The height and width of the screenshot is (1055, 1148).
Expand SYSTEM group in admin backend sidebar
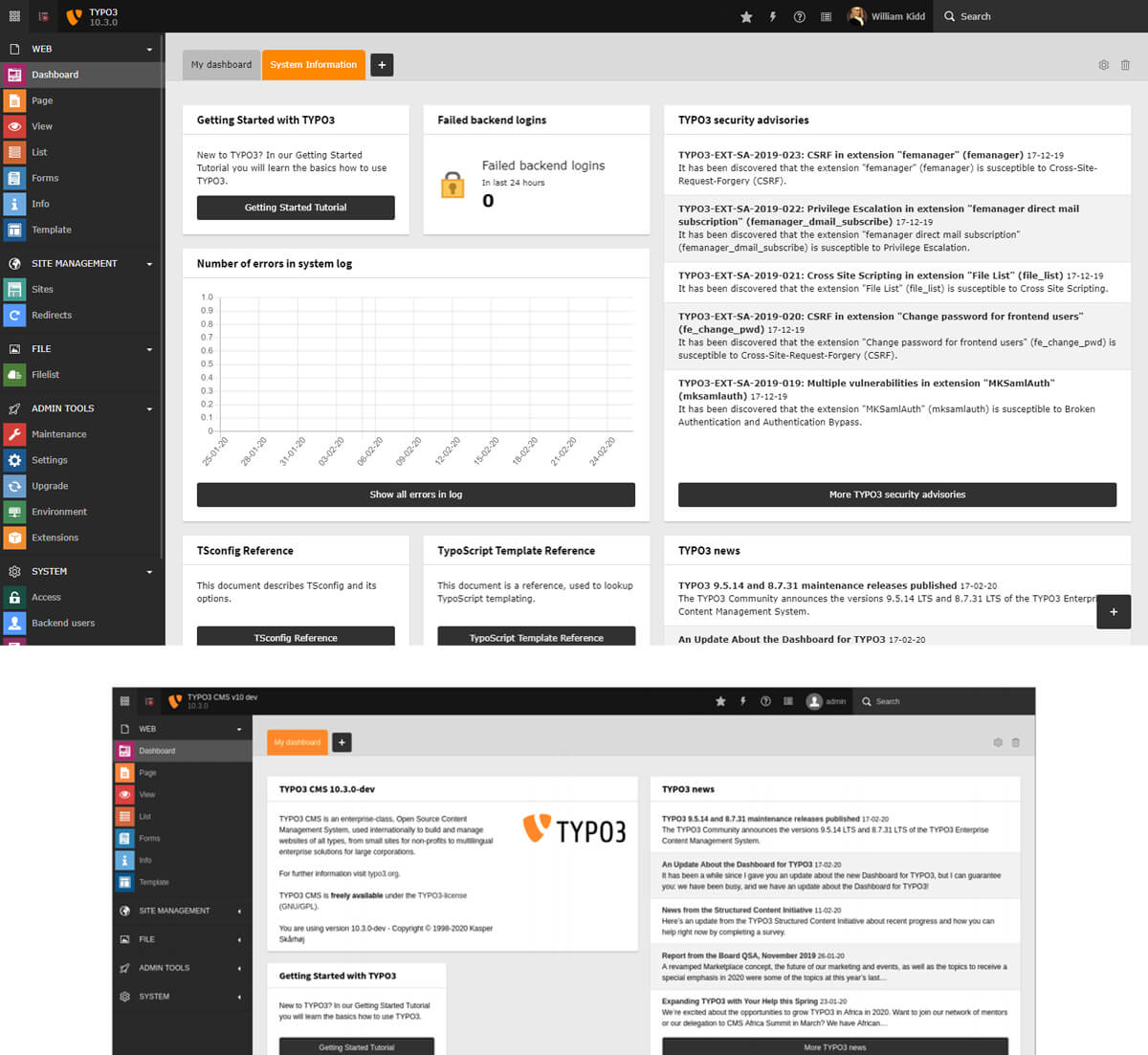(182, 997)
